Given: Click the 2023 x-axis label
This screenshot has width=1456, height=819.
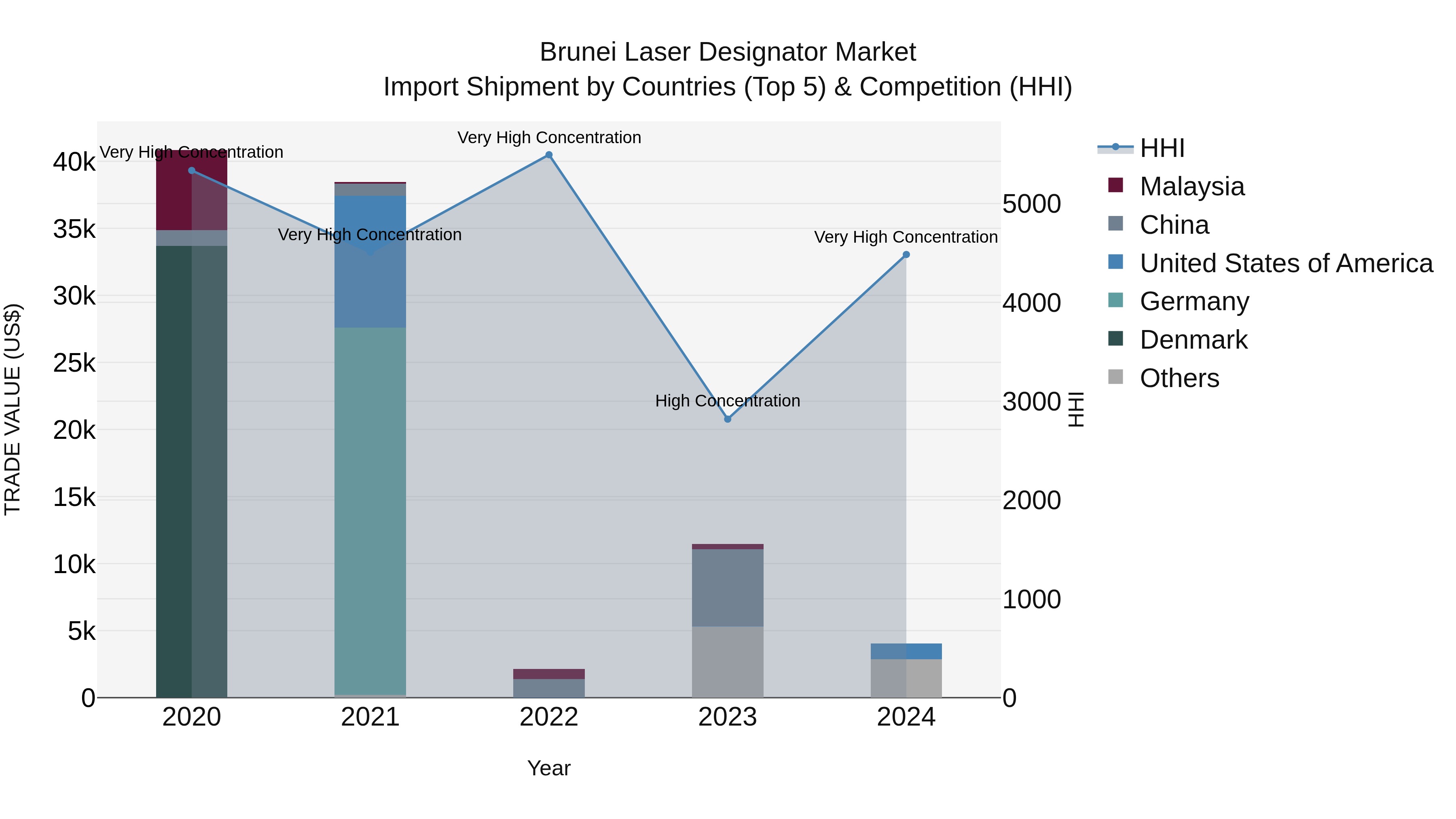Looking at the screenshot, I should click(x=728, y=717).
